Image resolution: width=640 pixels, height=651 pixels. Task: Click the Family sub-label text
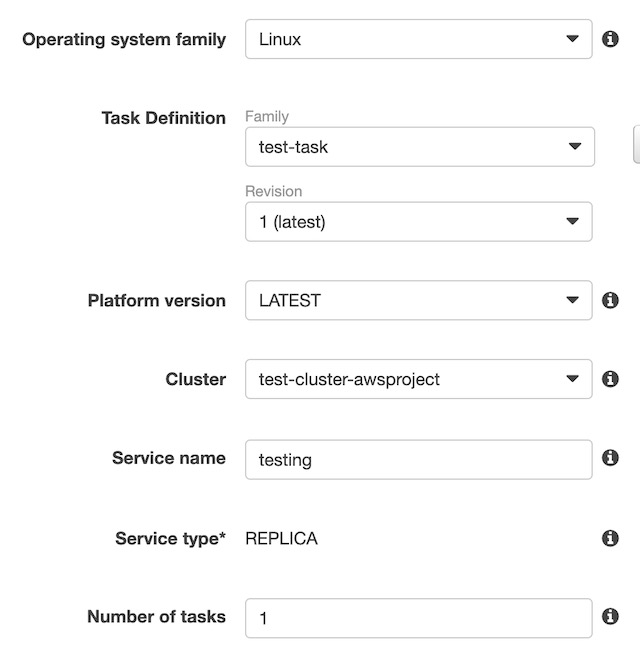pyautogui.click(x=267, y=117)
